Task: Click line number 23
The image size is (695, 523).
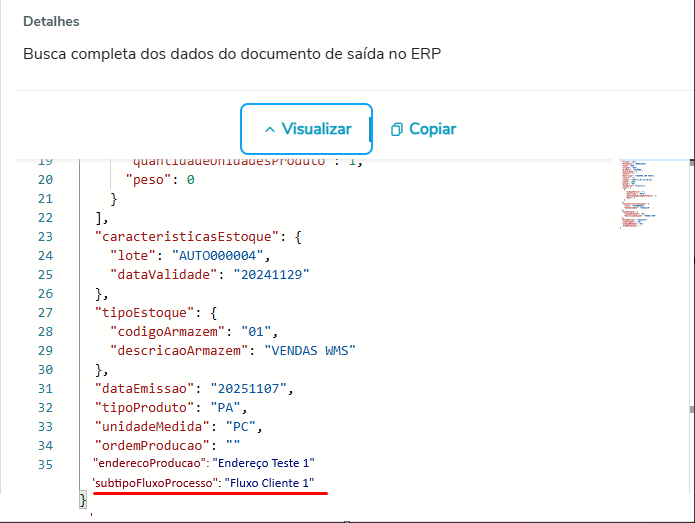Action: (x=45, y=237)
